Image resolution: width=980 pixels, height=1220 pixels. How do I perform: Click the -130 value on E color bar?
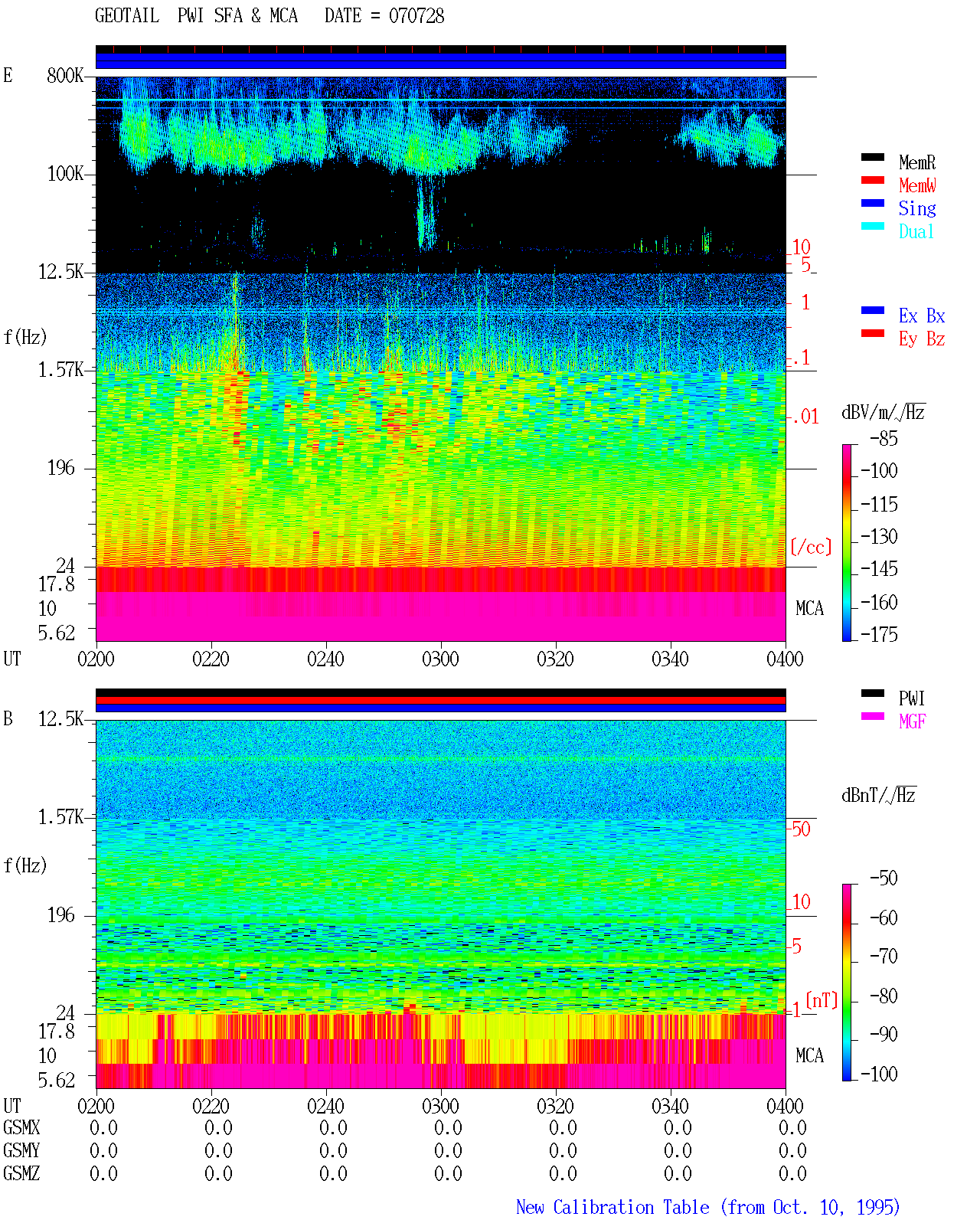pyautogui.click(x=879, y=536)
